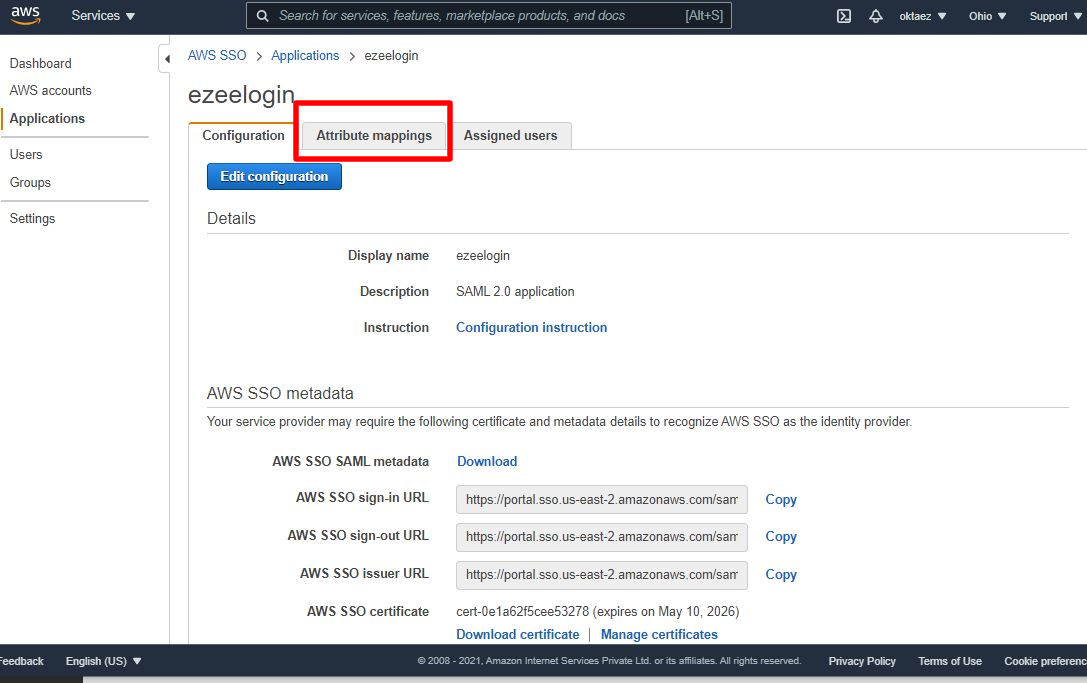The image size is (1087, 683).
Task: Switch to the Assigned users tab
Action: click(510, 135)
